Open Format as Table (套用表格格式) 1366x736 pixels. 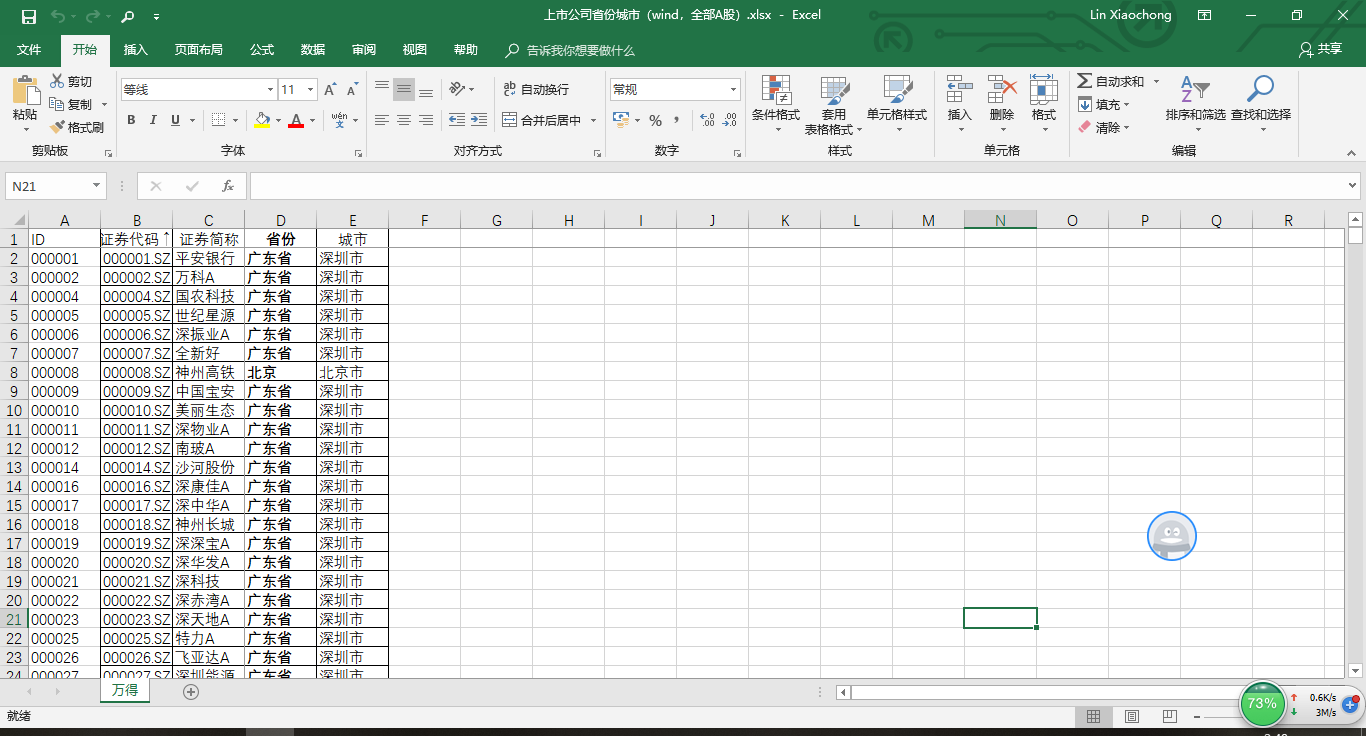pos(833,104)
